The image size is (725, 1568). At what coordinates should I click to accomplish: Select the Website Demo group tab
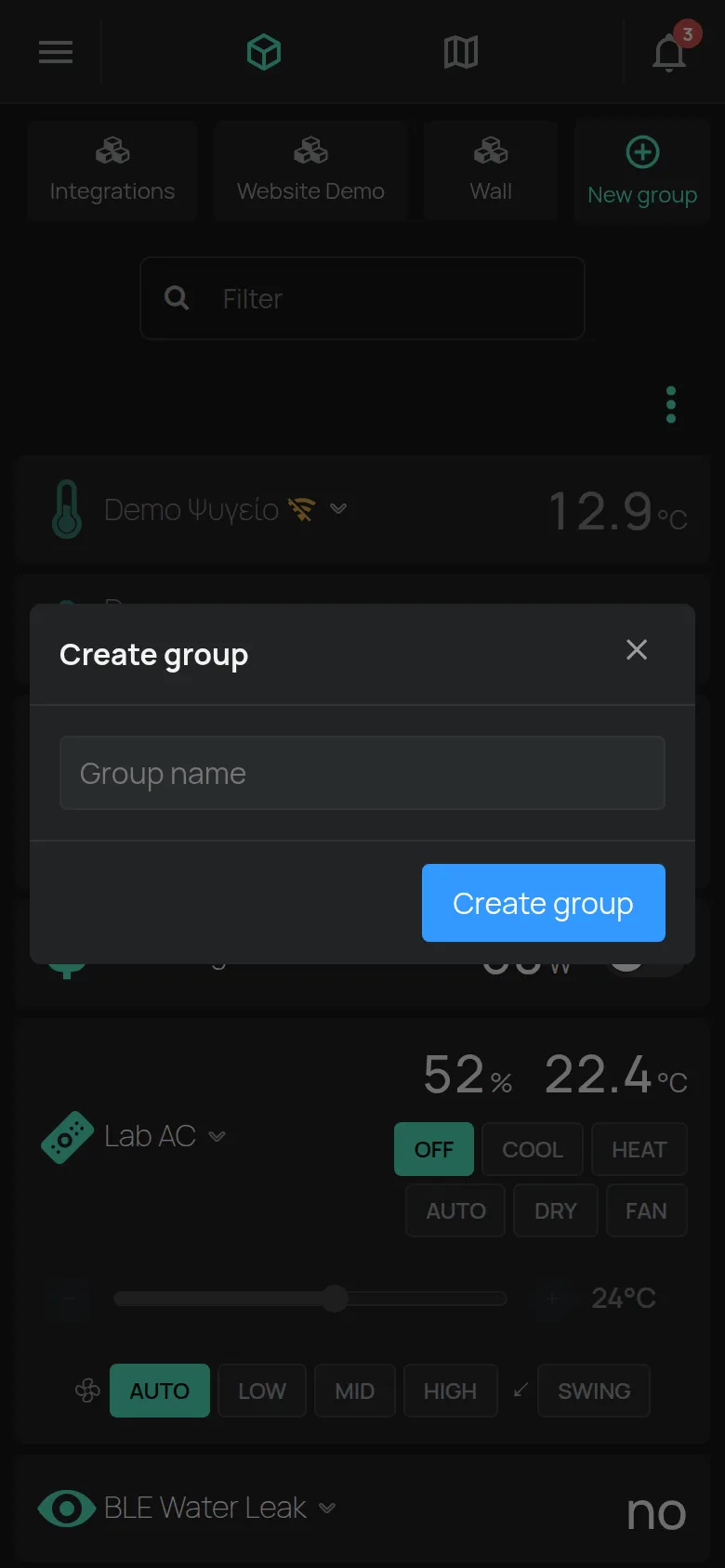310,171
